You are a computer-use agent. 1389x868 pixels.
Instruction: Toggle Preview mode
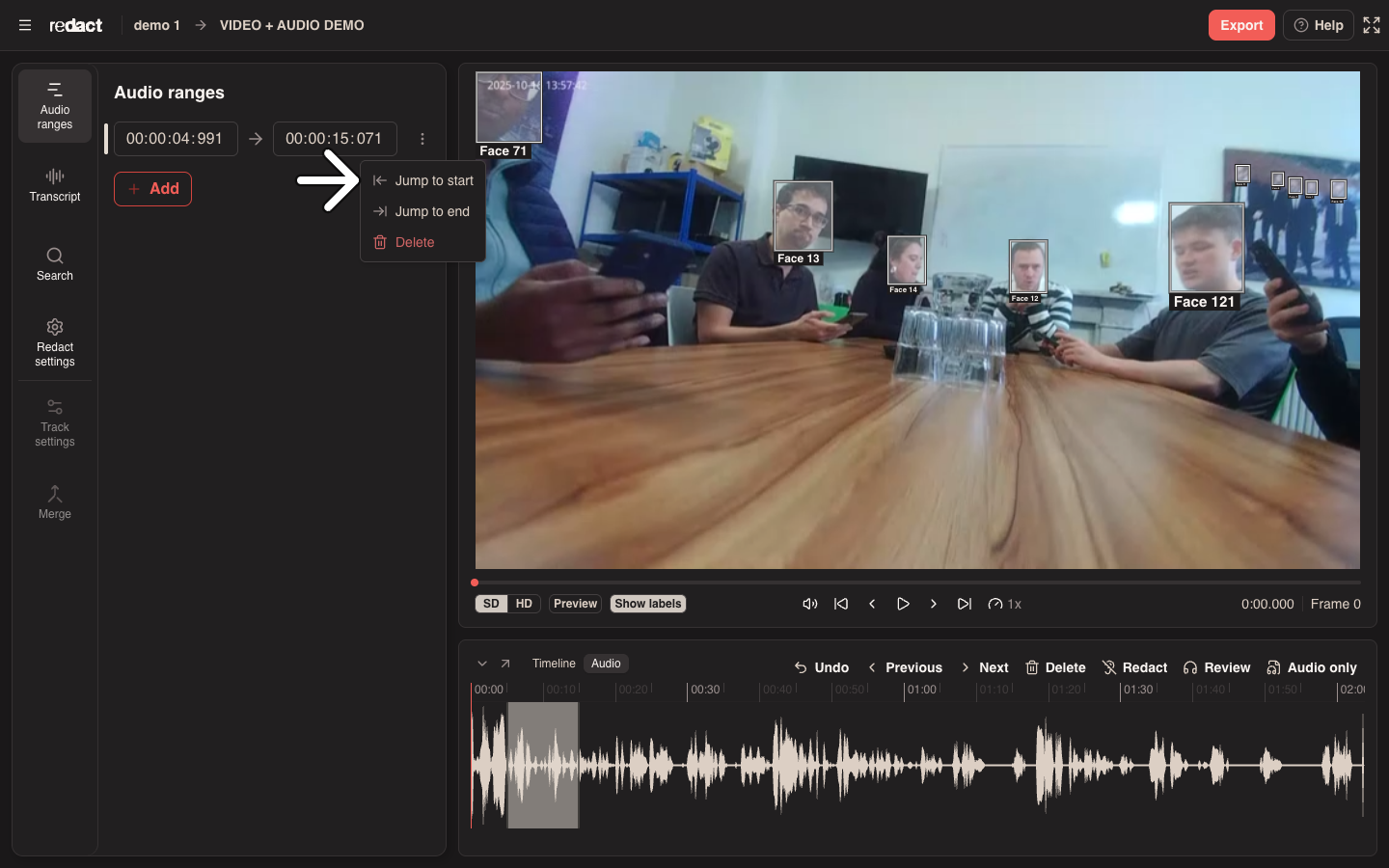tap(575, 604)
